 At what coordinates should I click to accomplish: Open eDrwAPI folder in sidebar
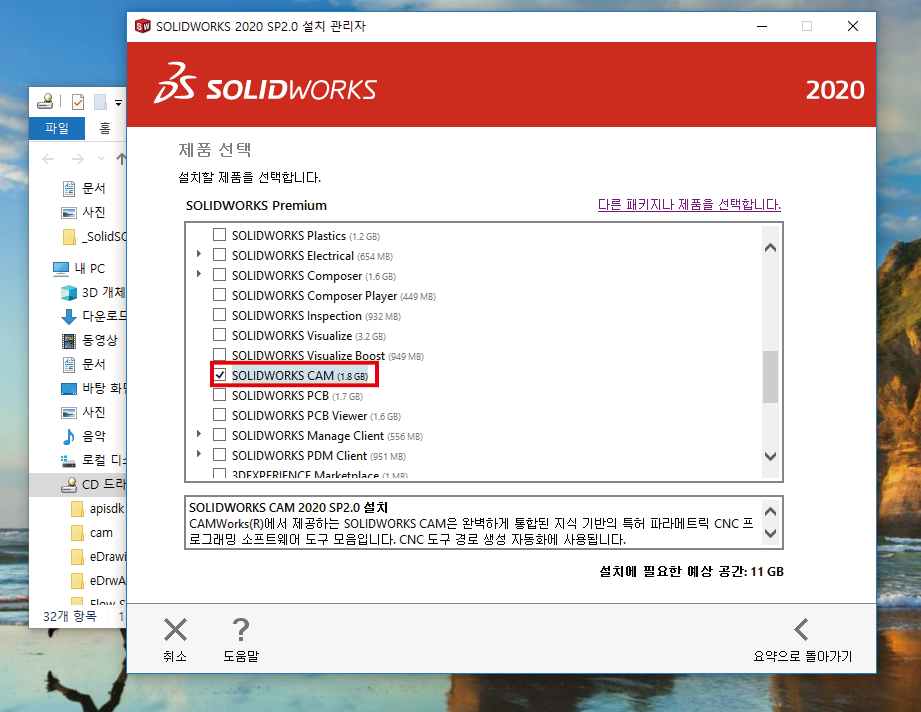[x=98, y=580]
